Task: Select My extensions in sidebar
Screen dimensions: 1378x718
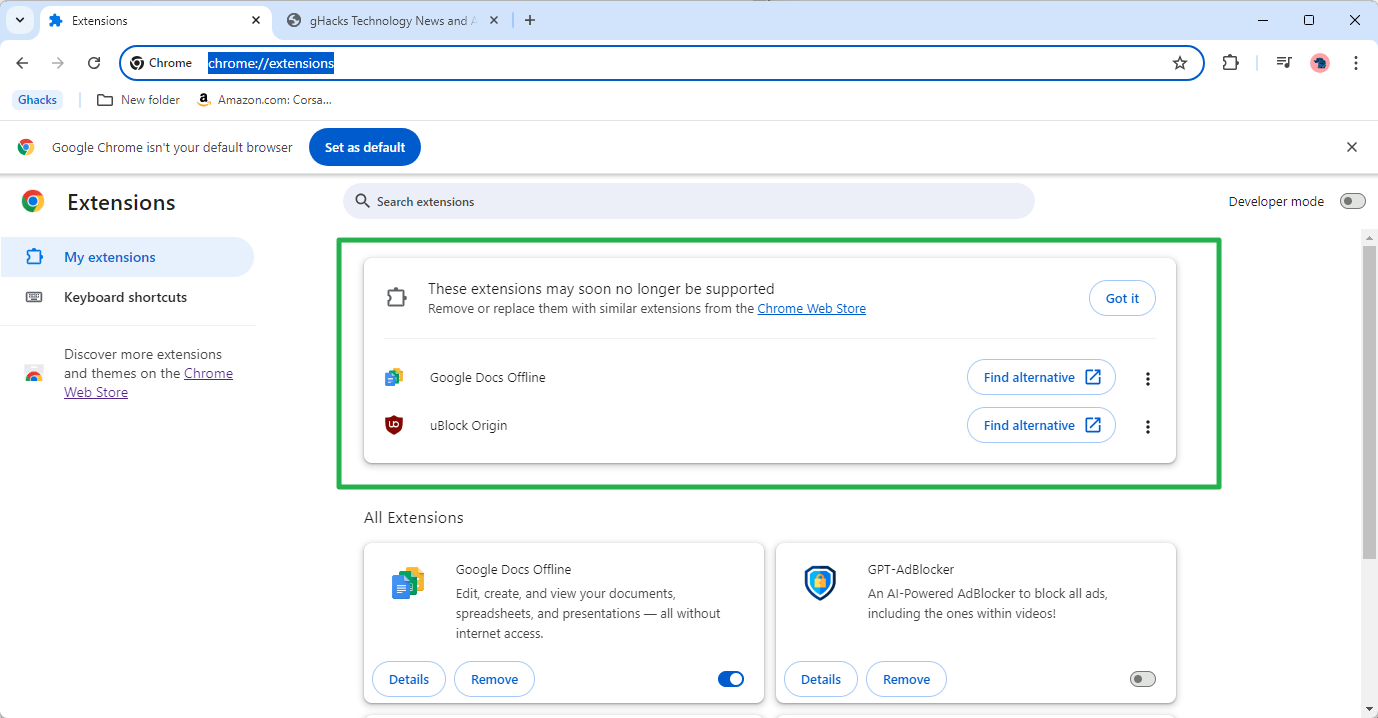Action: 127,257
